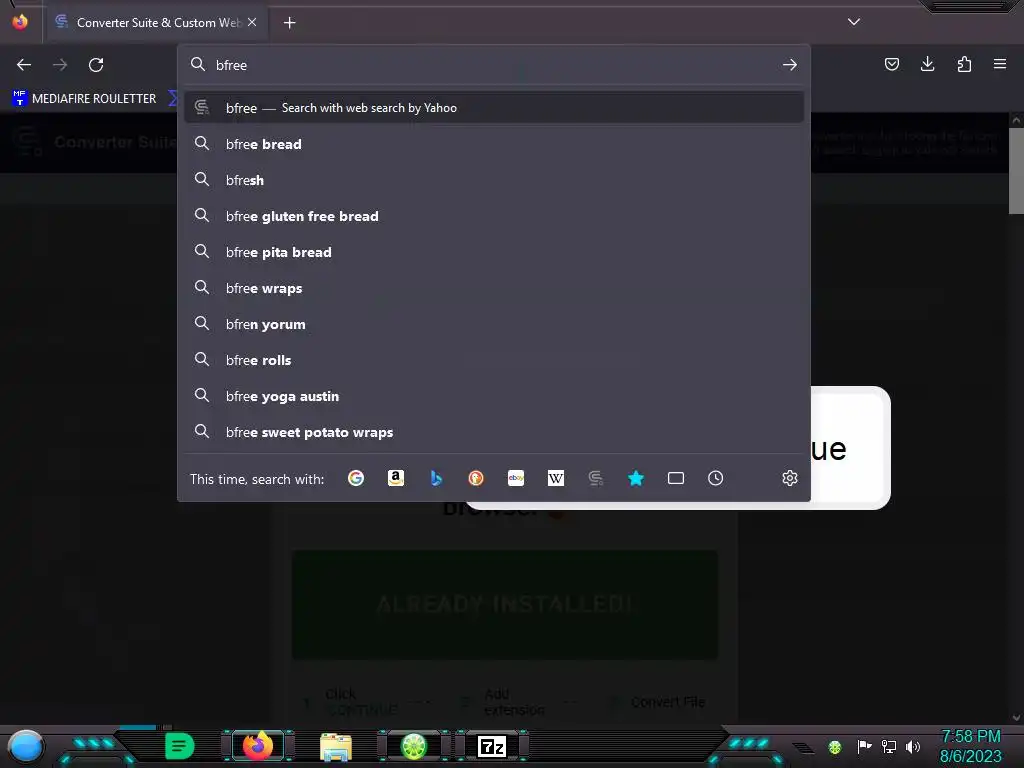Select the Converter Suite & Custom Web tab
This screenshot has height=768, width=1024.
click(155, 23)
